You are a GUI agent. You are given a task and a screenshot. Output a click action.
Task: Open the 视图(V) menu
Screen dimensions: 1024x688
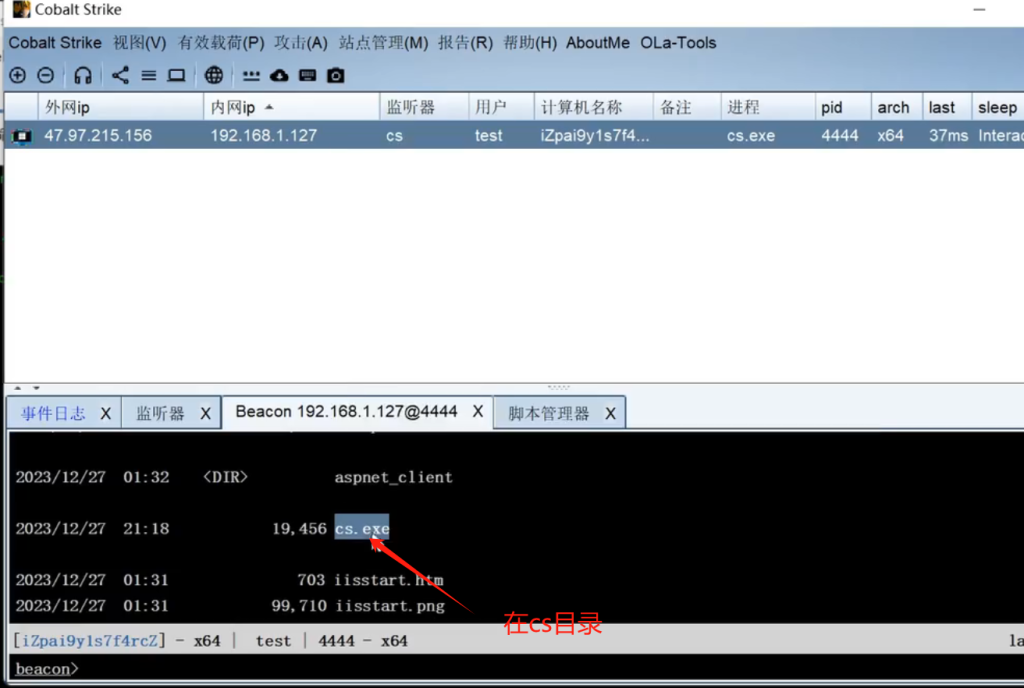coord(140,43)
